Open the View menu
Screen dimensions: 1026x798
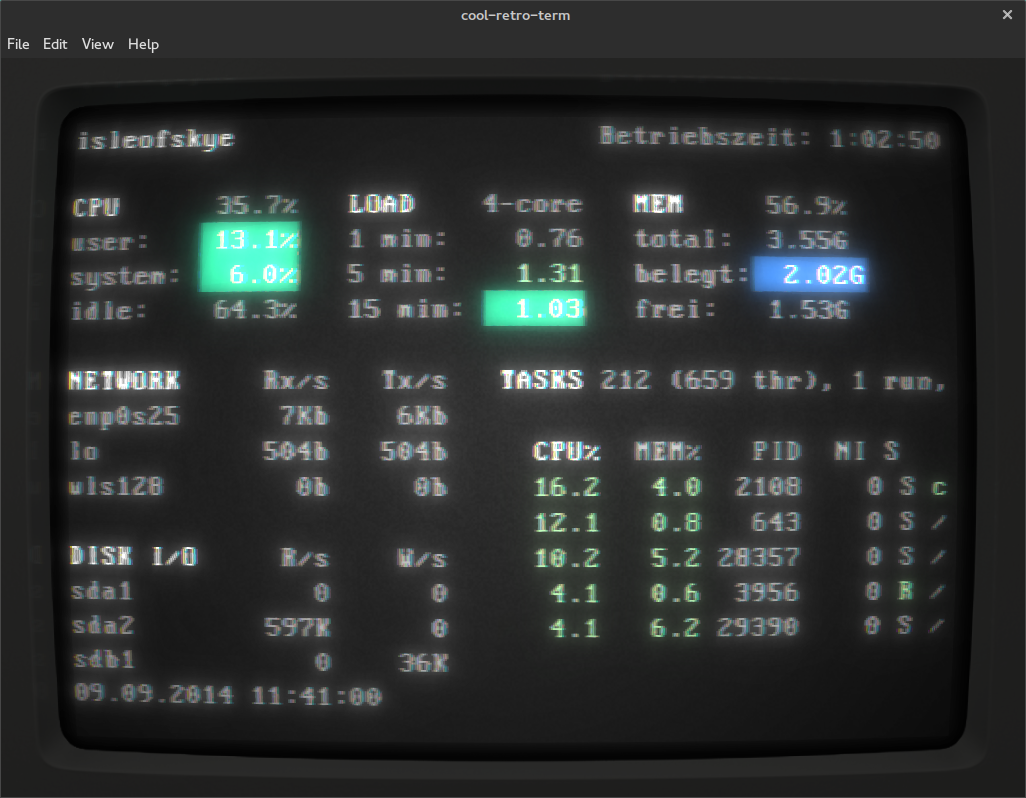pos(98,44)
